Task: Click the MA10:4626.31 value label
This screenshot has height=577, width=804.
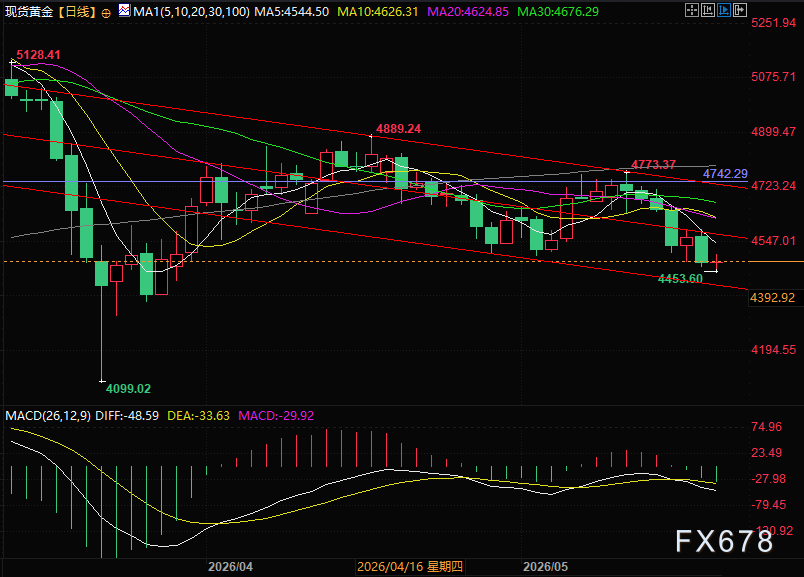Action: (378, 12)
